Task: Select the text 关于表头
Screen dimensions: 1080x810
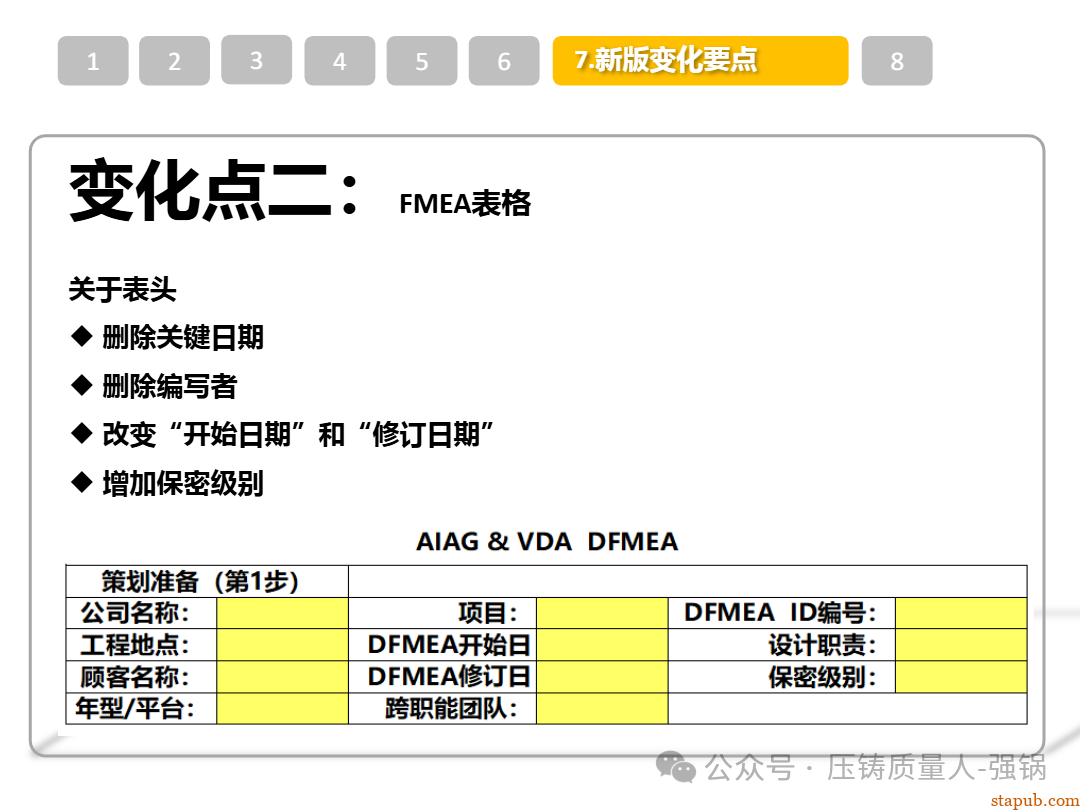Action: tap(123, 289)
